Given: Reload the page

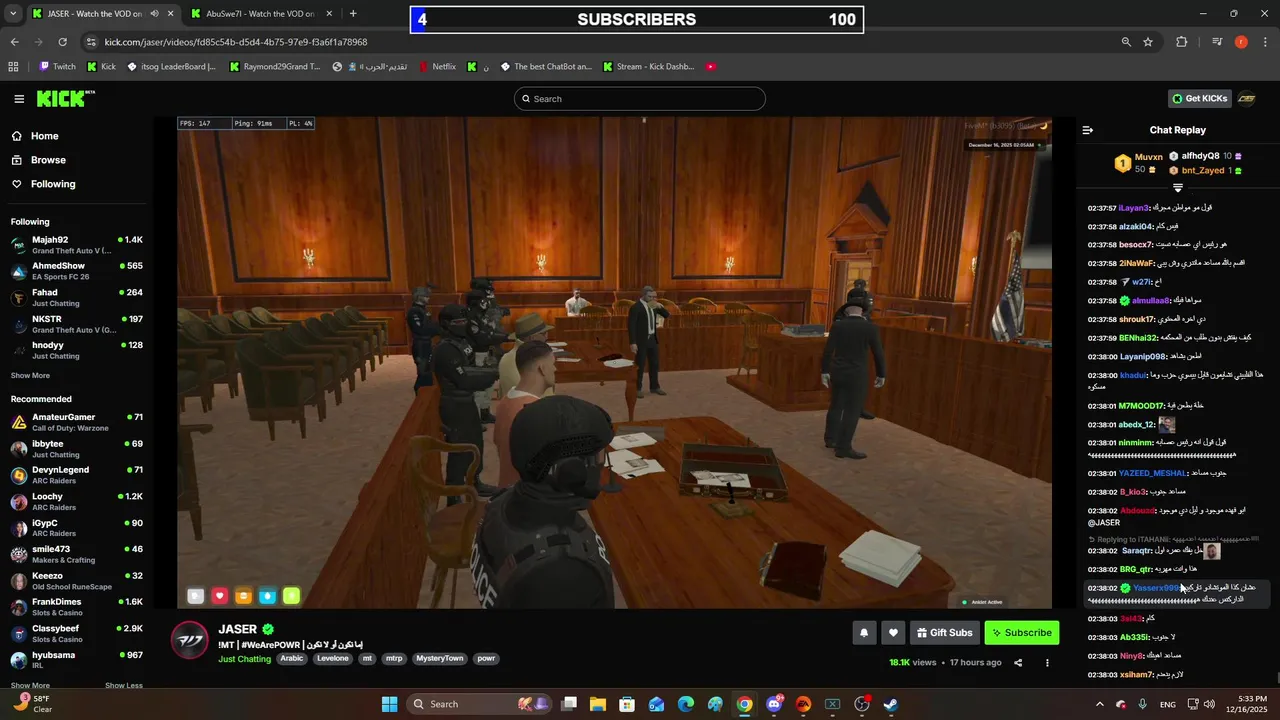Looking at the screenshot, I should point(62,42).
